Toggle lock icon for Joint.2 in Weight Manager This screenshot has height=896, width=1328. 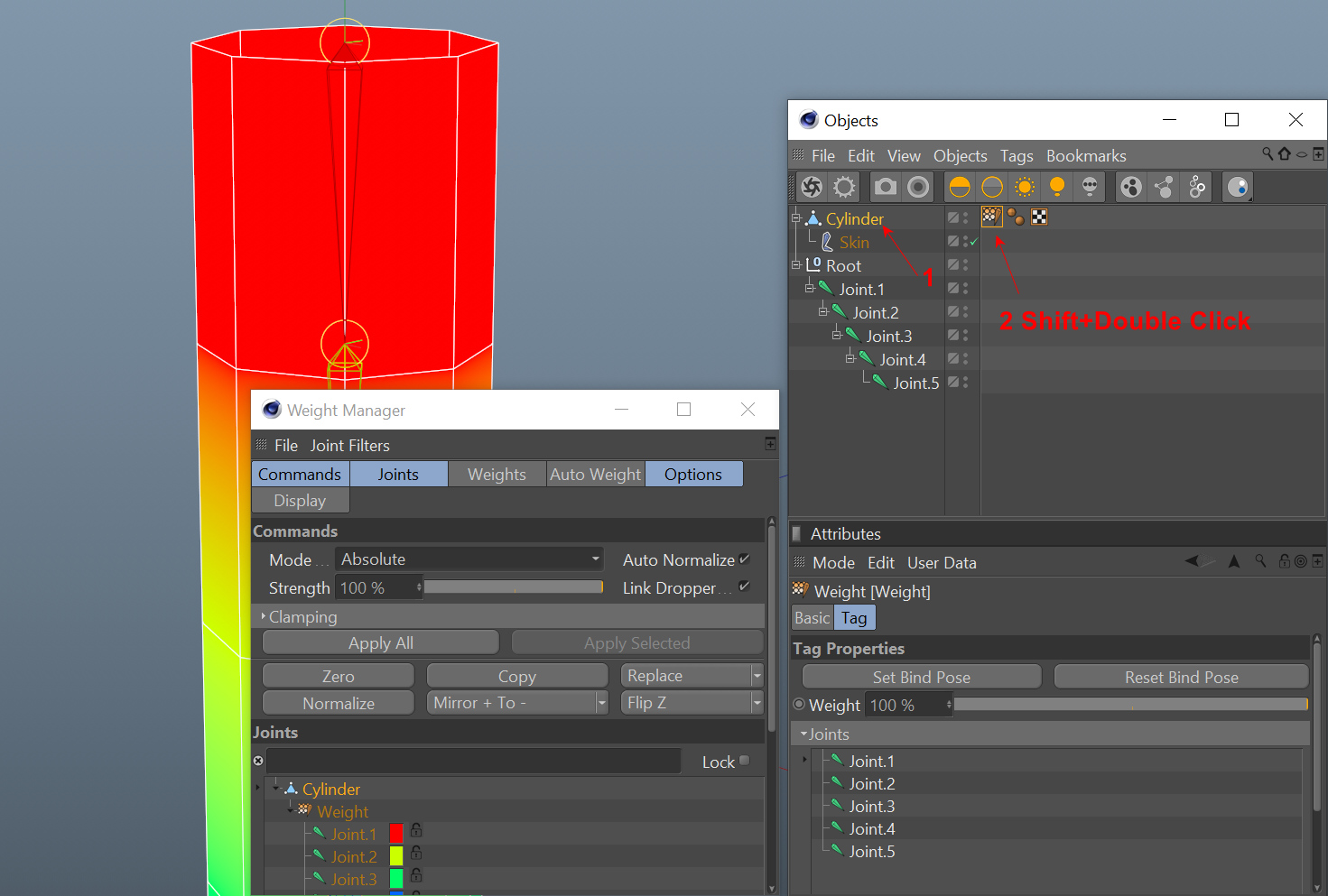[x=416, y=853]
